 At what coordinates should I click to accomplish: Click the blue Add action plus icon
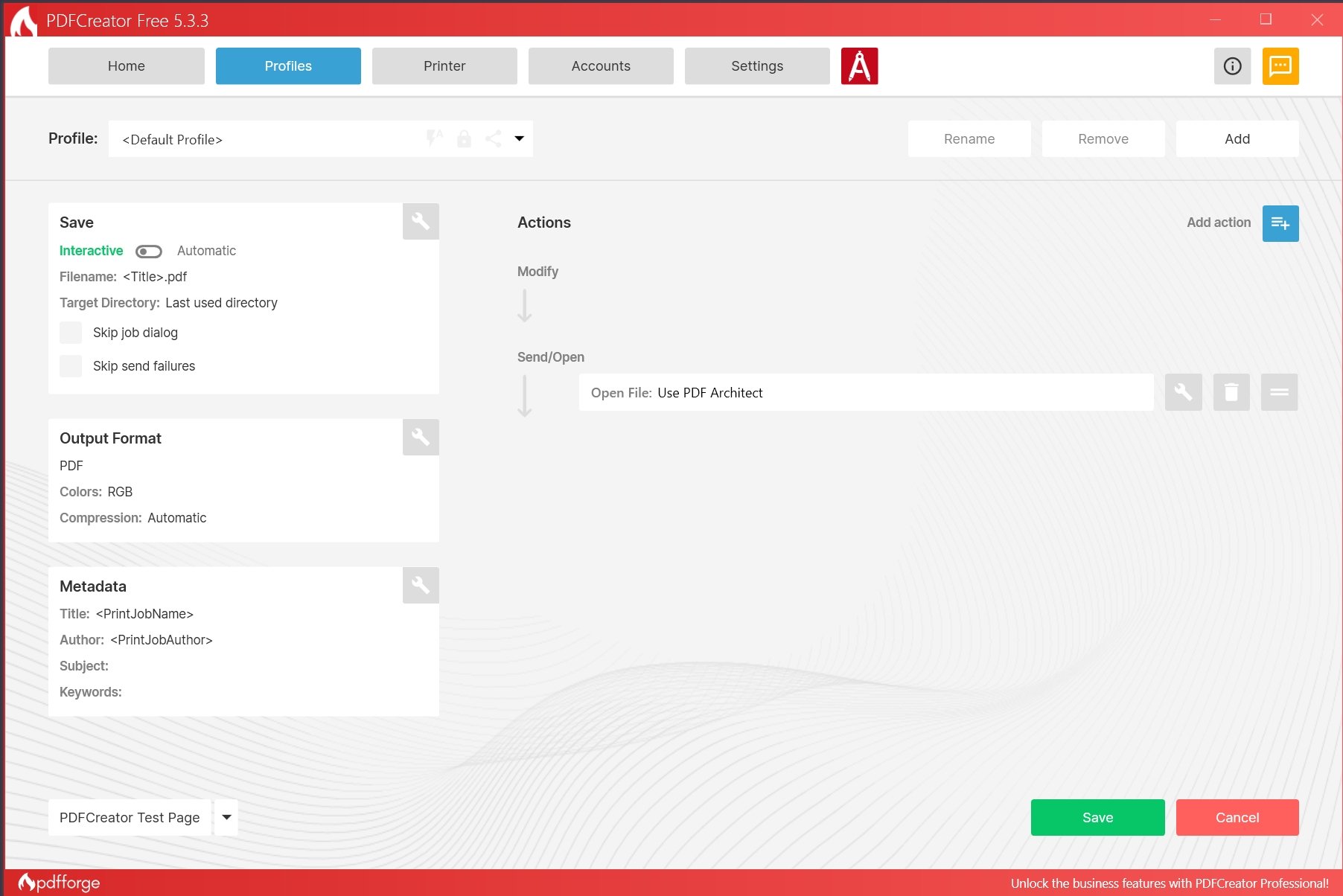1280,223
